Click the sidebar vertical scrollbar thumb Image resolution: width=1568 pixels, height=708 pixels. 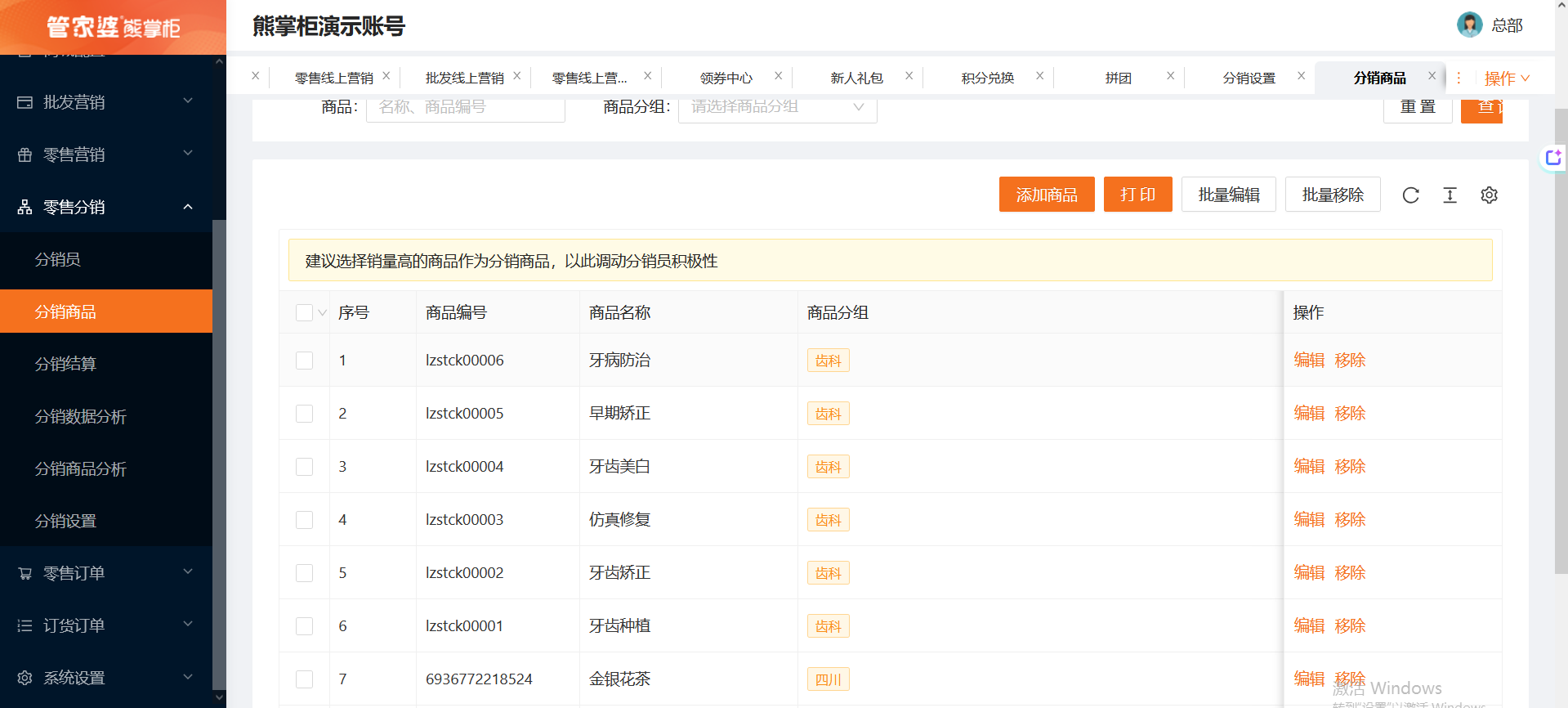click(219, 450)
